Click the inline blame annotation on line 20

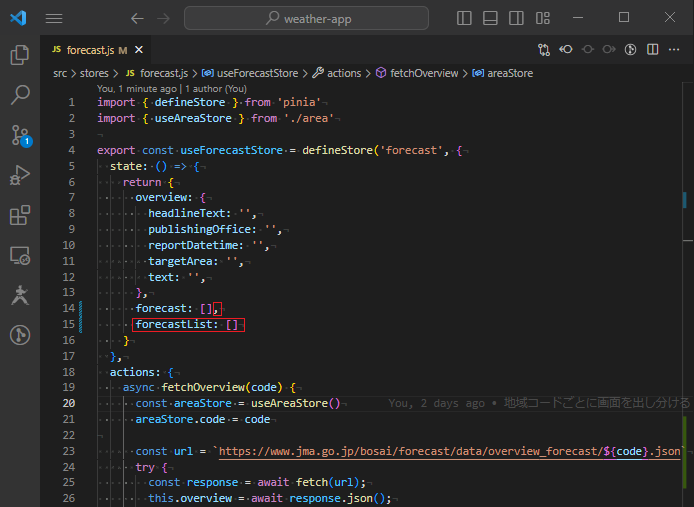click(x=539, y=403)
